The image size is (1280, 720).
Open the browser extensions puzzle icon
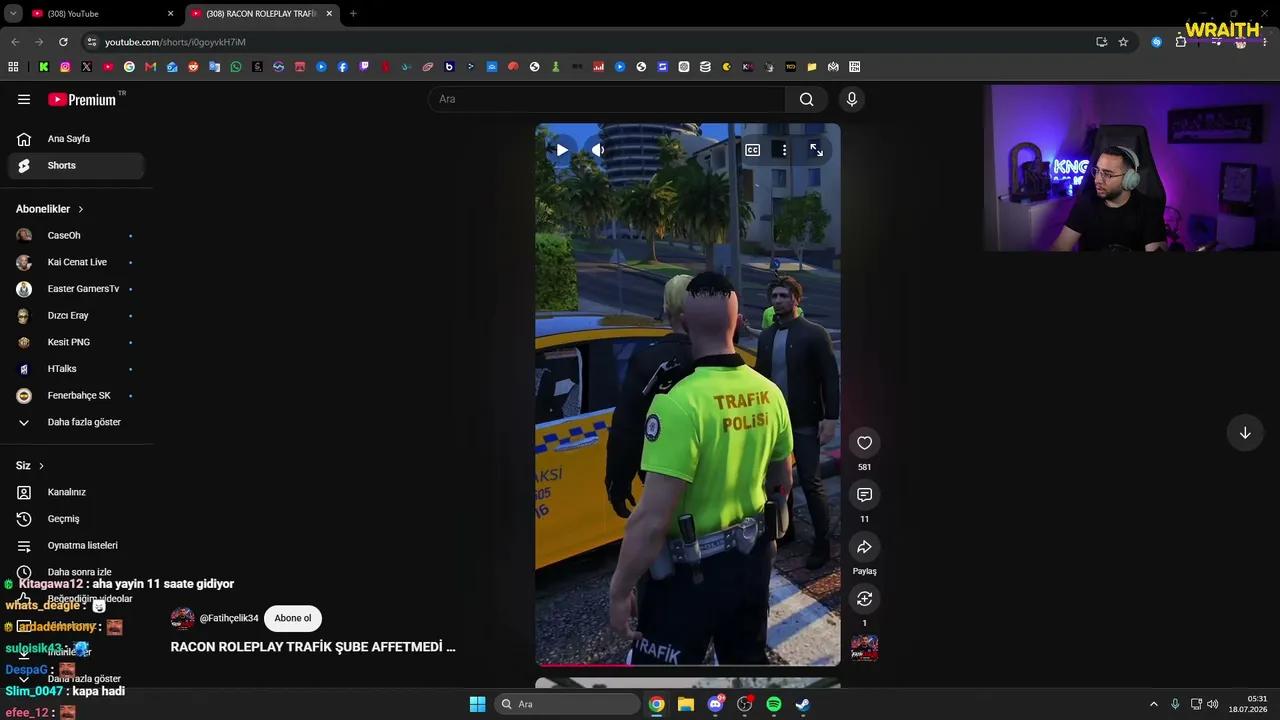coord(1181,42)
